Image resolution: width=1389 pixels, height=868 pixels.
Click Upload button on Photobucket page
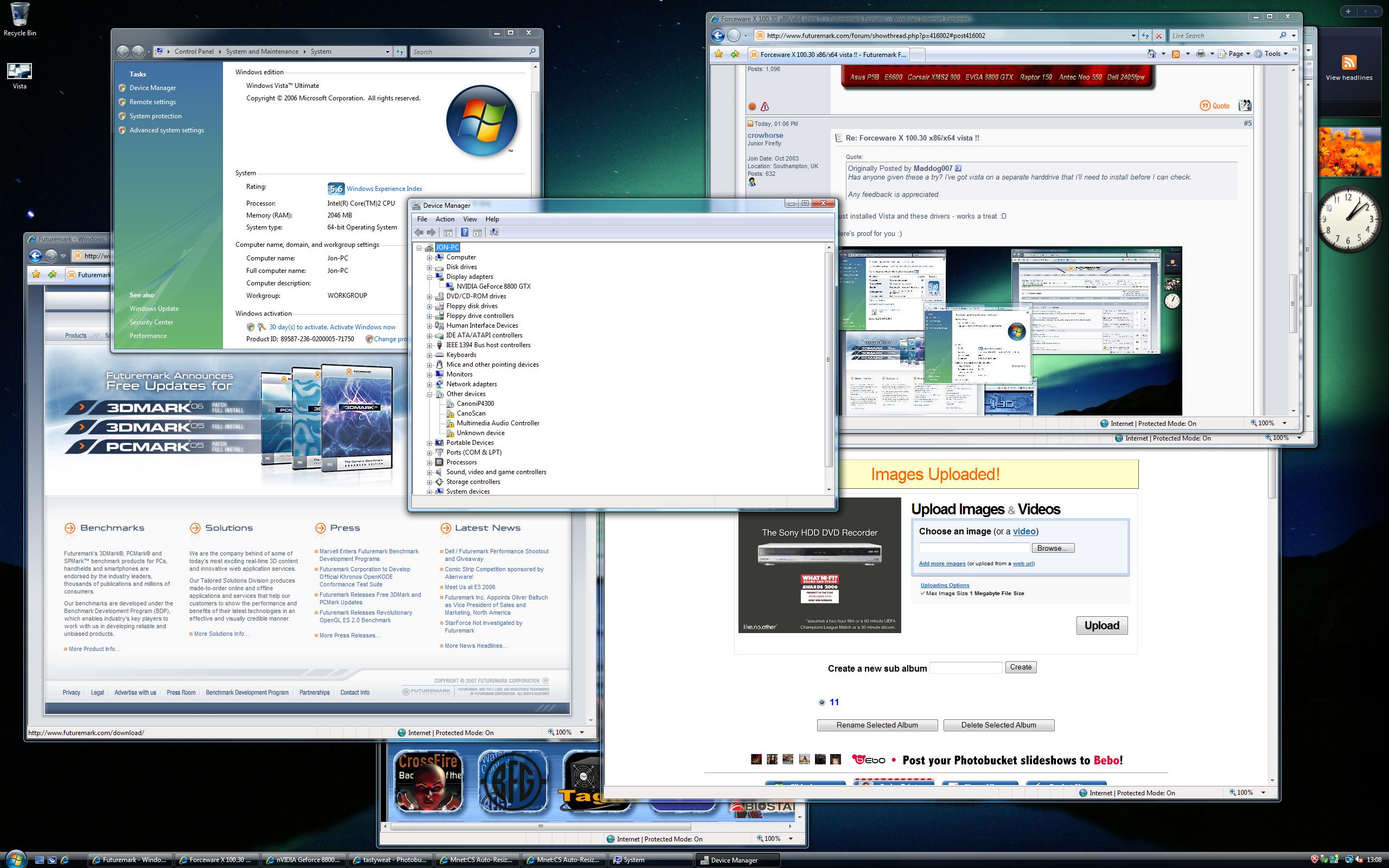click(x=1101, y=625)
